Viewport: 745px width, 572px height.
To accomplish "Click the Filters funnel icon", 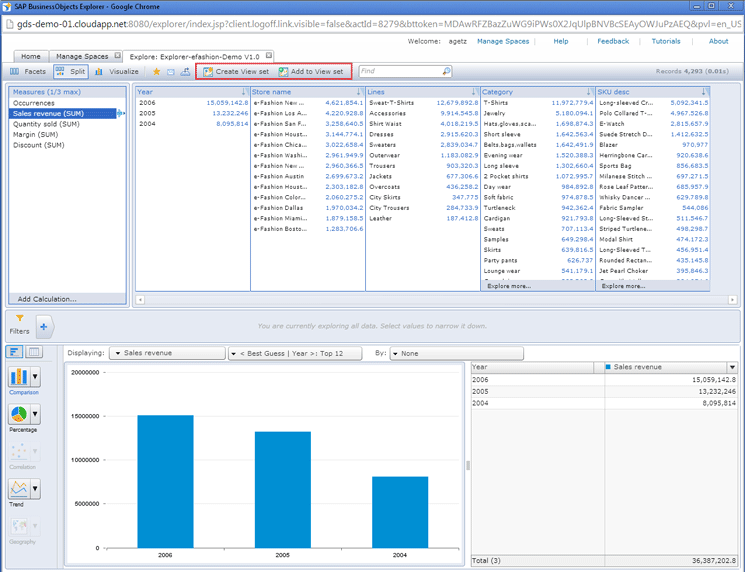I will [x=19, y=318].
